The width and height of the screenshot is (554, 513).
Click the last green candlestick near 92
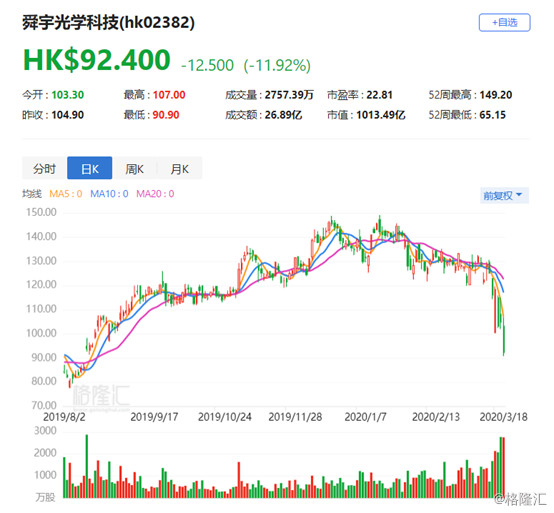click(504, 341)
